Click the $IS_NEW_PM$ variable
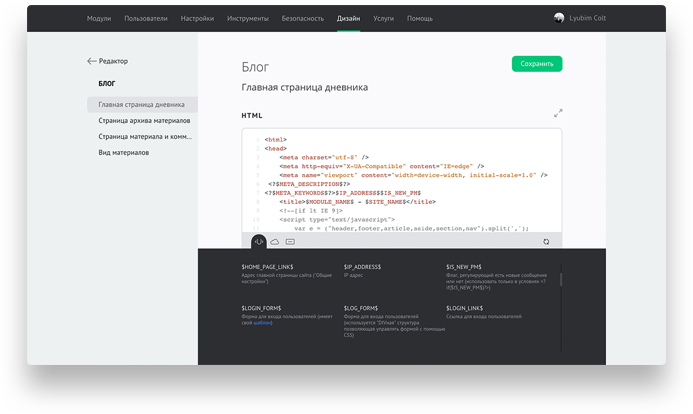 coord(464,267)
